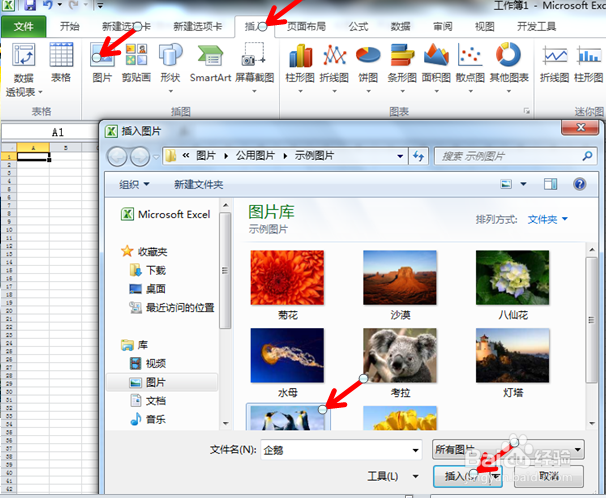Switch to the Formulas (公式) tab

point(358,26)
